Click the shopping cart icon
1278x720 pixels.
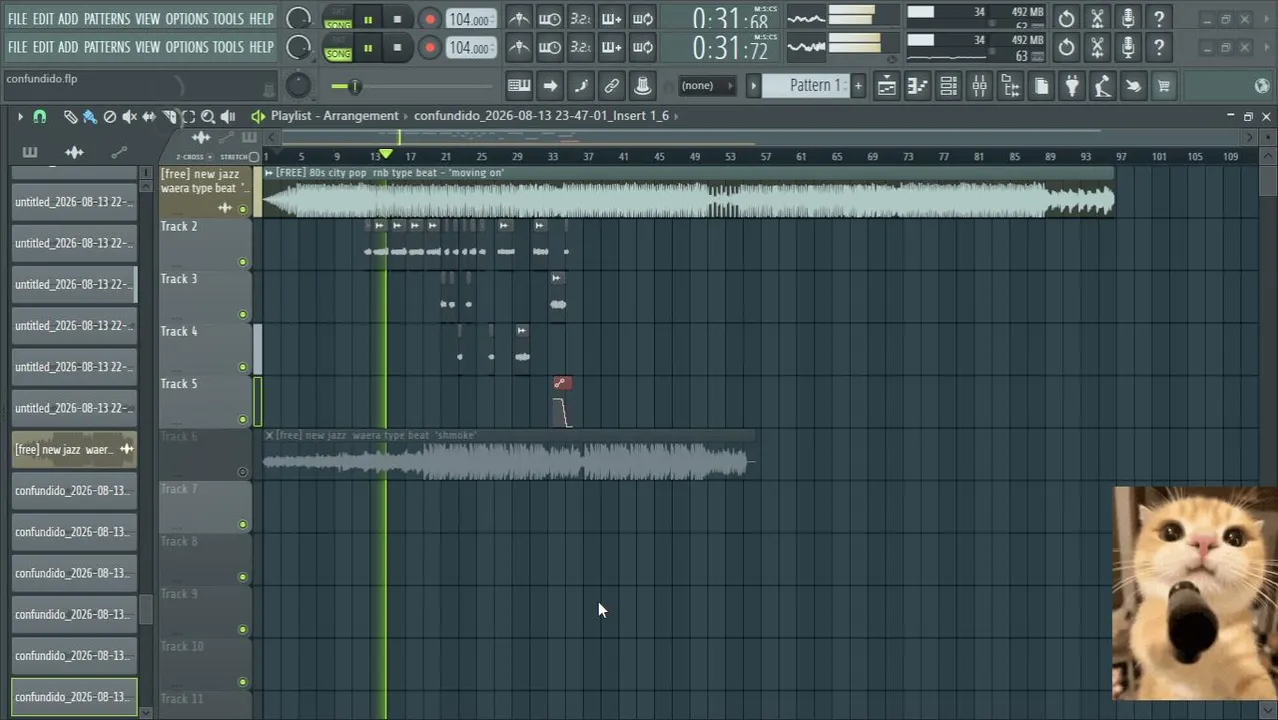coord(1163,86)
